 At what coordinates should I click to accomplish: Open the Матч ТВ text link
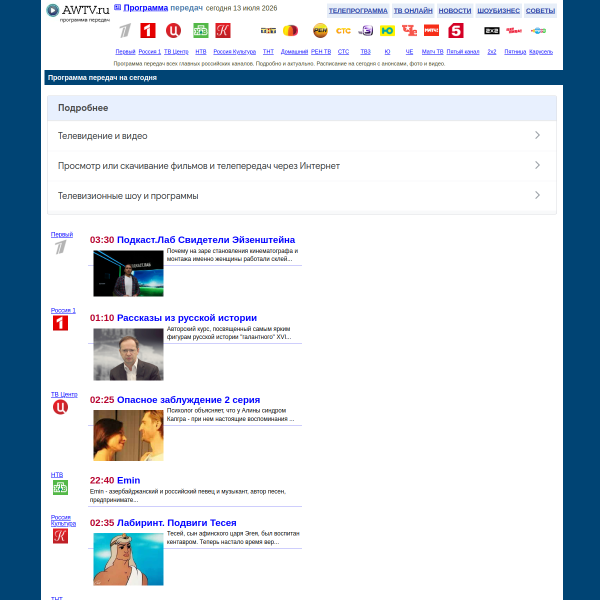432,52
